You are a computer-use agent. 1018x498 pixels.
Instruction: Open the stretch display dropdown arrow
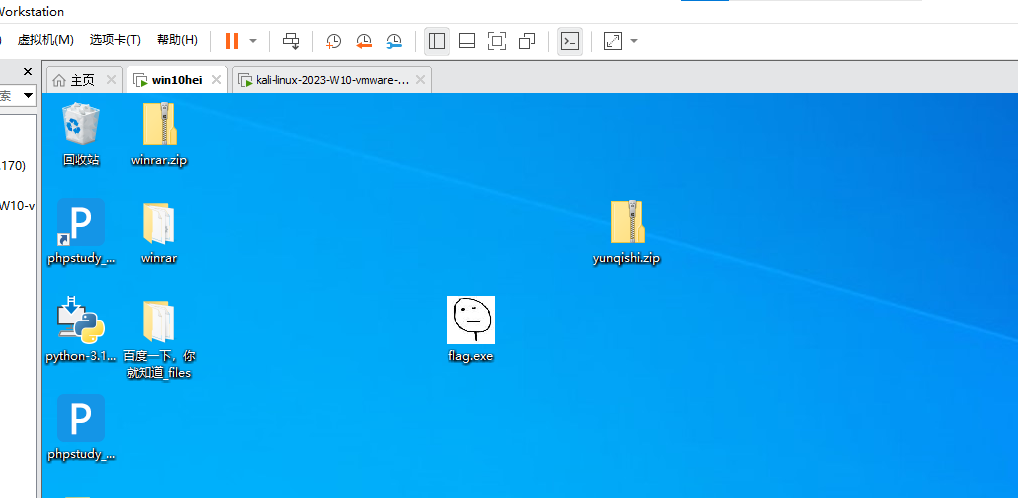(x=634, y=41)
